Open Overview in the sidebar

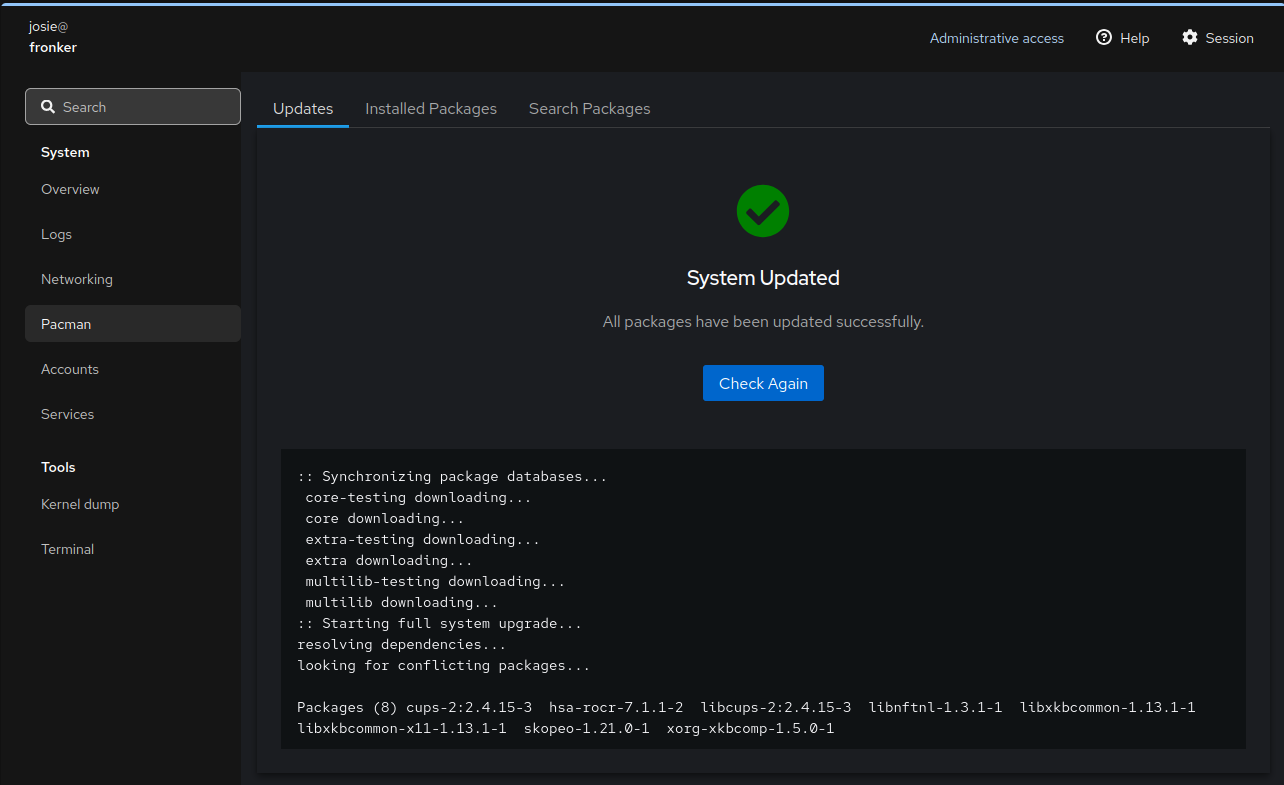coord(70,189)
